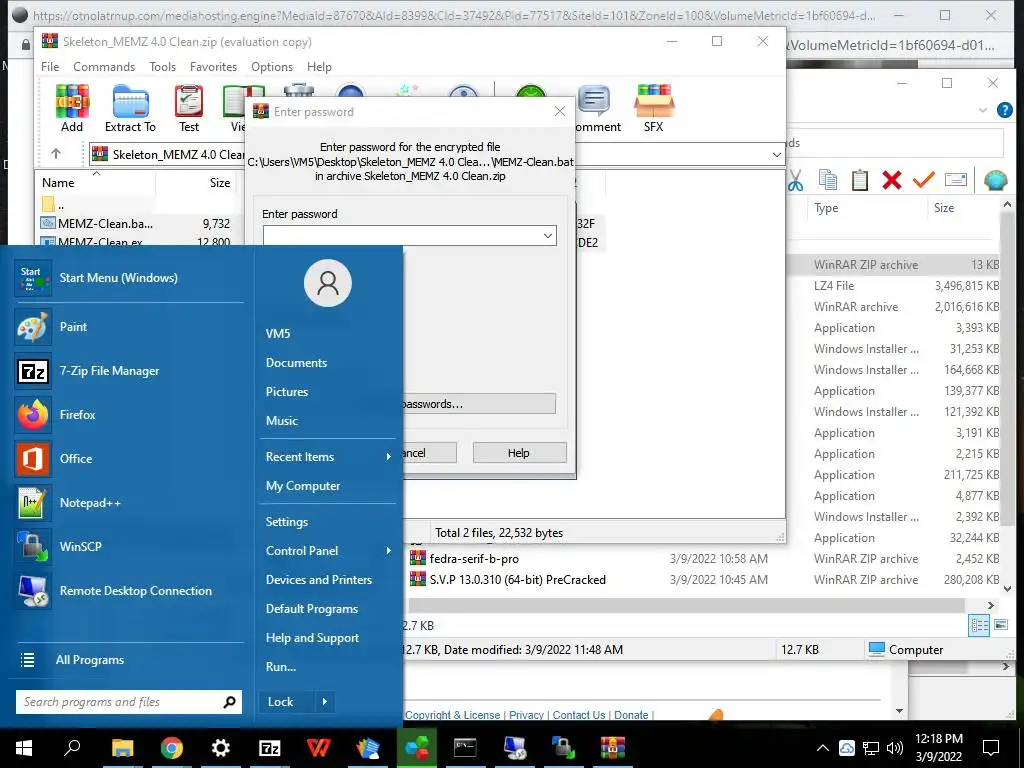The height and width of the screenshot is (768, 1024).
Task: Open Run... from the start menu
Action: [x=281, y=667]
